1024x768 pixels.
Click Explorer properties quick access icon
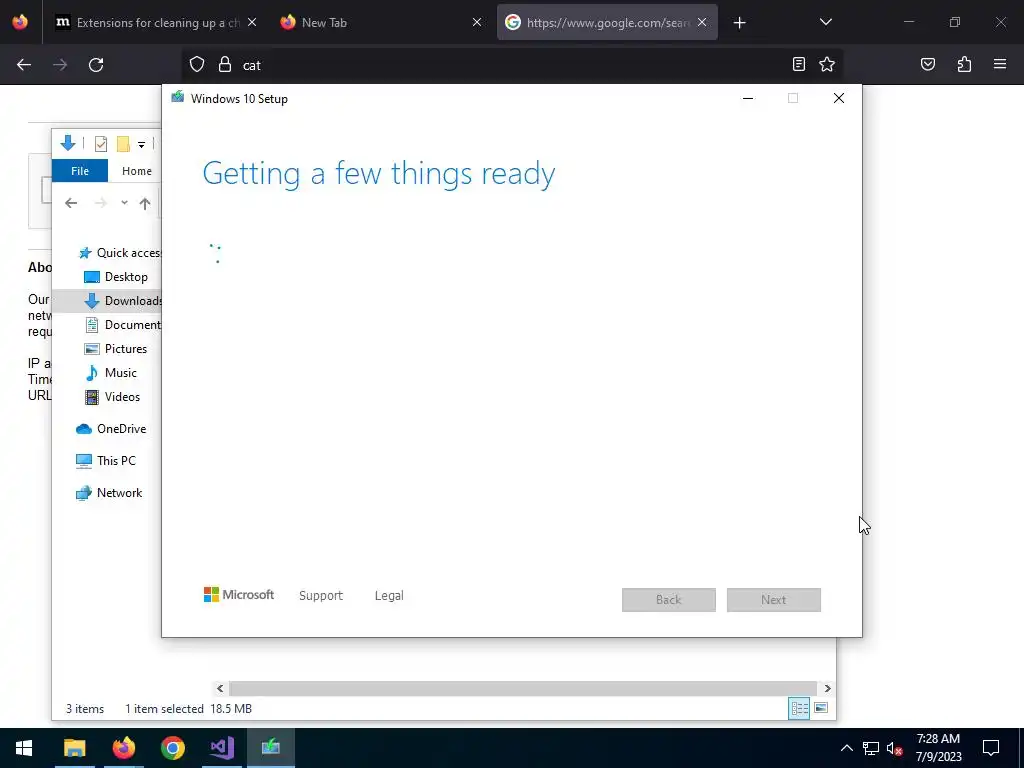click(101, 144)
